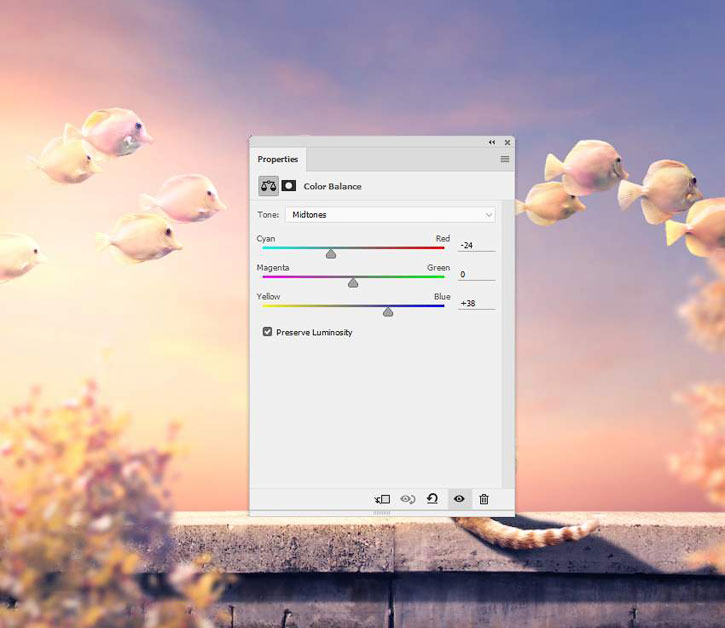Click the Cyan-Red slider handle
This screenshot has height=628, width=725.
[x=331, y=254]
